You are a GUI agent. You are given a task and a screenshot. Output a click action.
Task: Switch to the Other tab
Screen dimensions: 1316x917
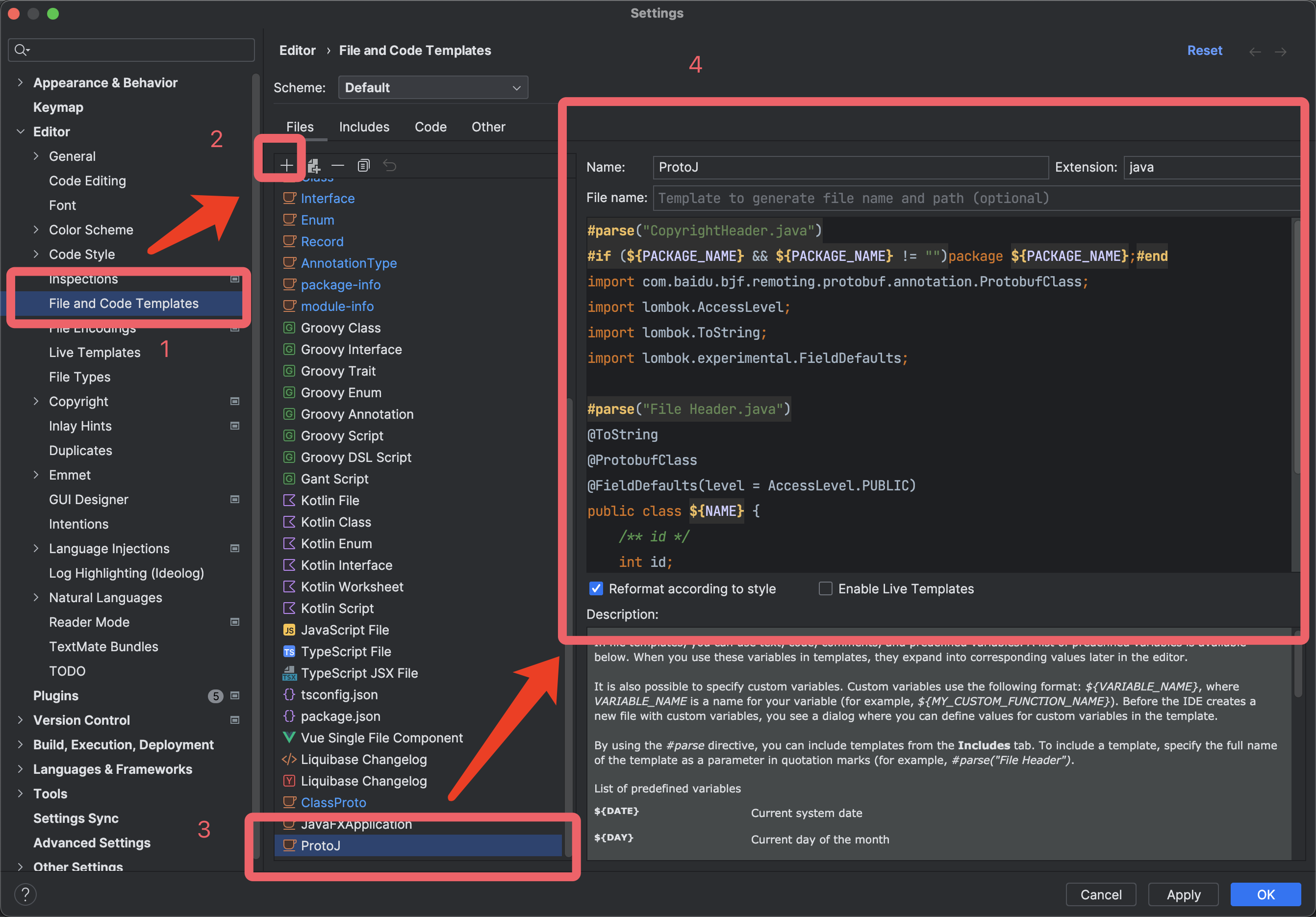tap(488, 127)
